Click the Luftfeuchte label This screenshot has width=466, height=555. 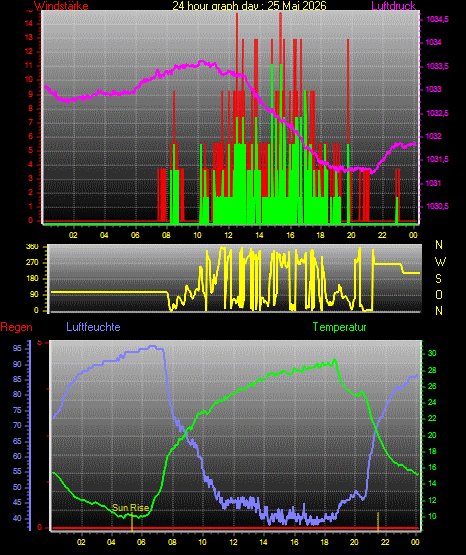pyautogui.click(x=93, y=326)
